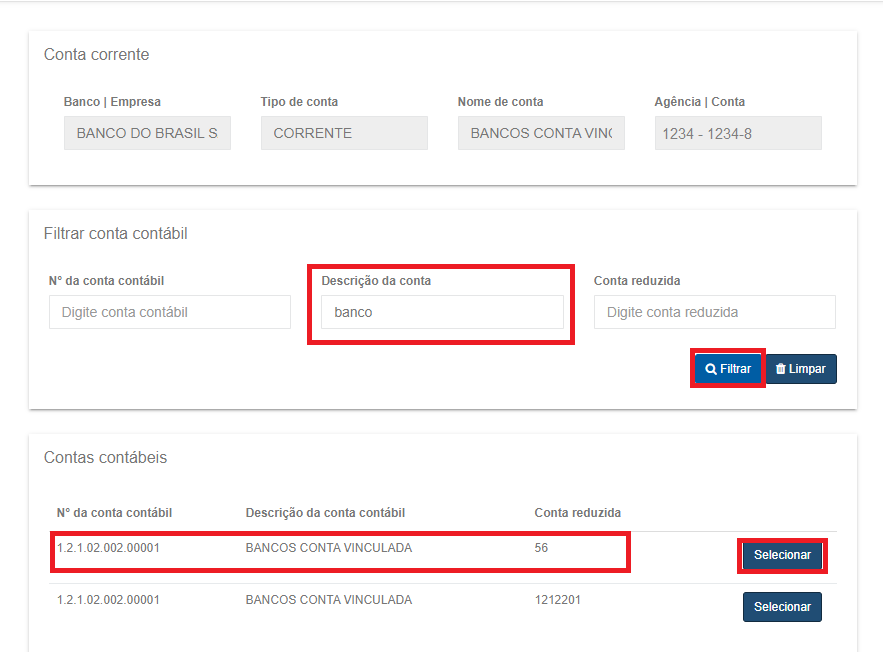Click the N° da conta contábil table header
Screen dimensions: 883x652
[x=114, y=513]
